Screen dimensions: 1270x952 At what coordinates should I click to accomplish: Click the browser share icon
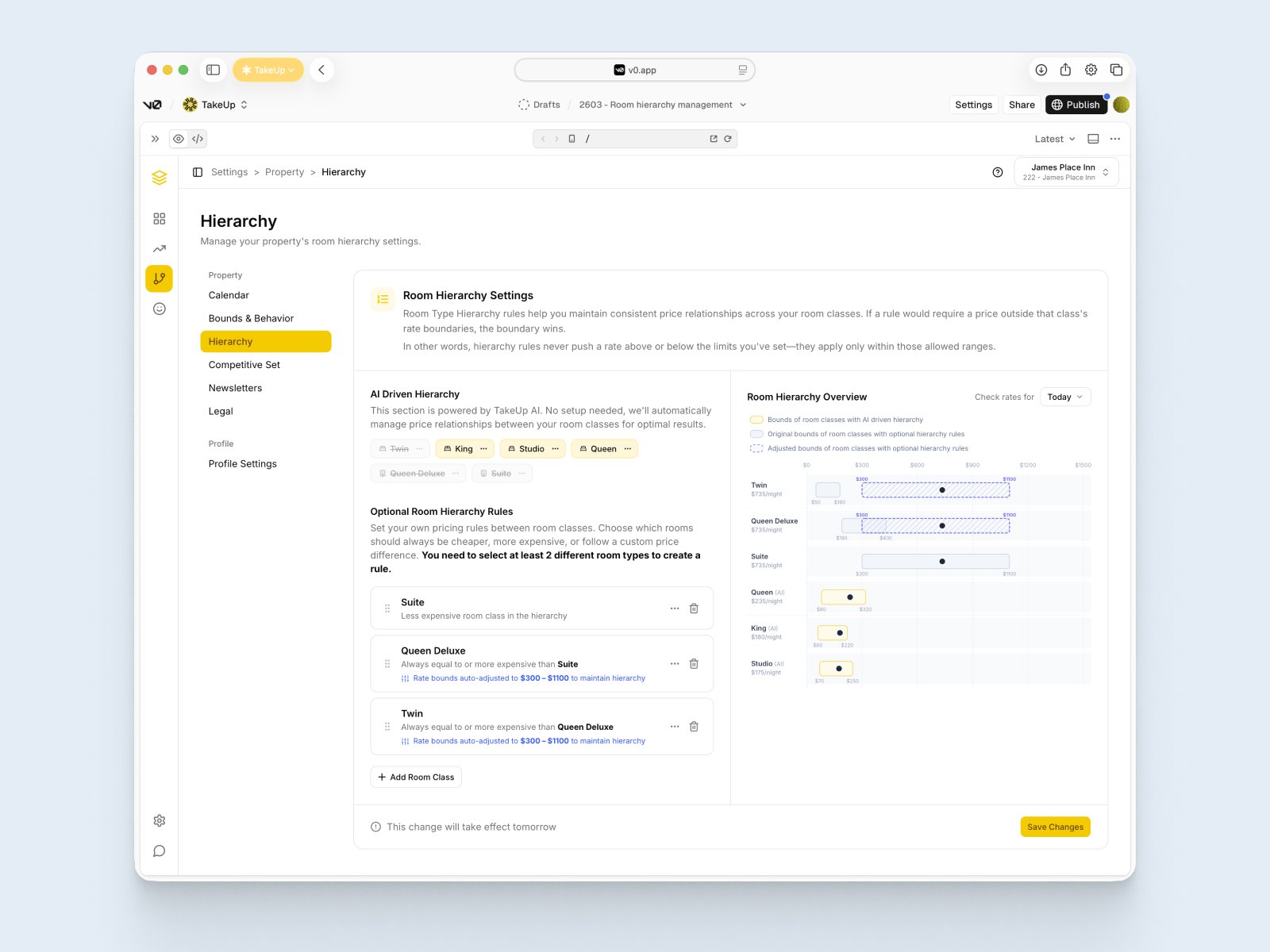1066,70
